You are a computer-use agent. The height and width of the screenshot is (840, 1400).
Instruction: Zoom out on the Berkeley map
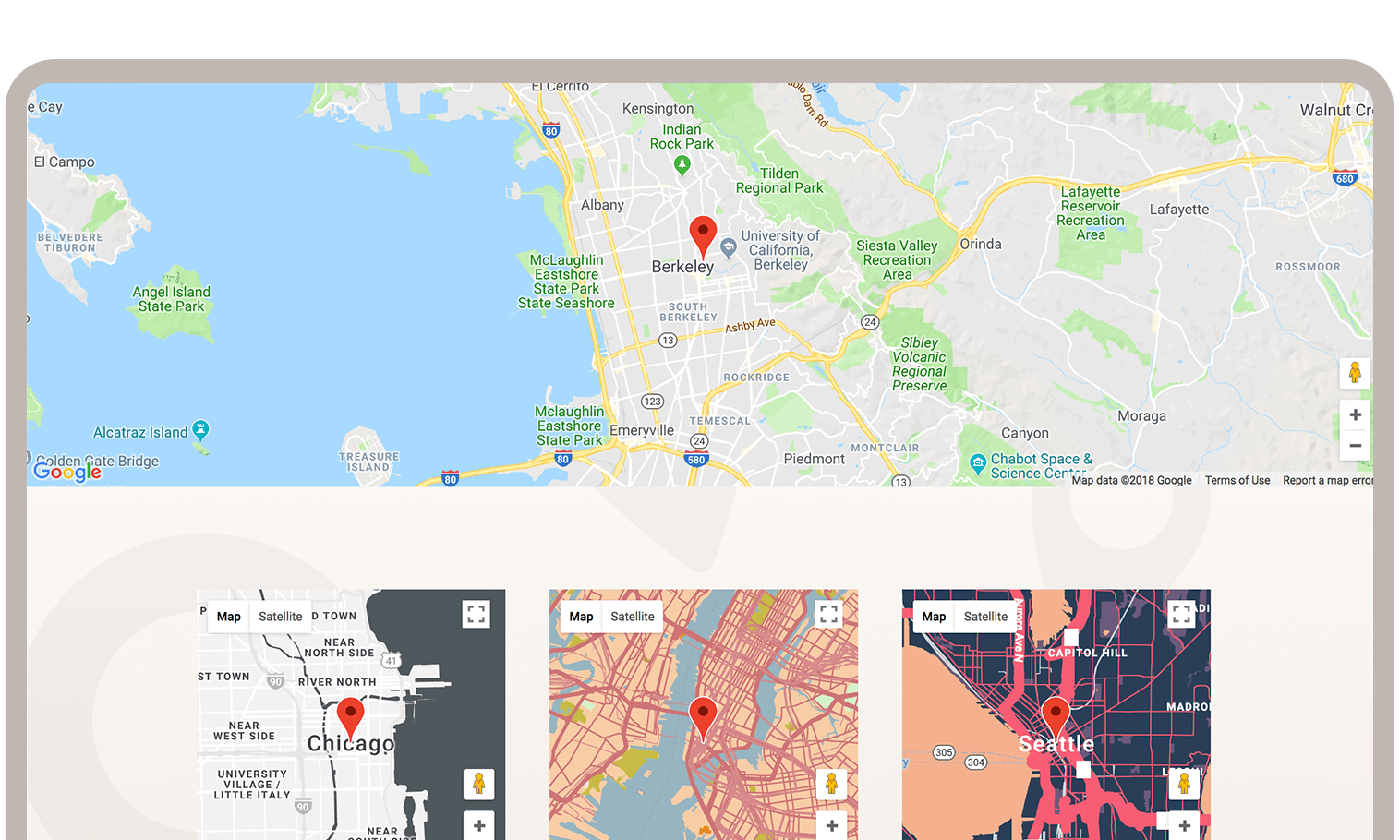(x=1355, y=445)
